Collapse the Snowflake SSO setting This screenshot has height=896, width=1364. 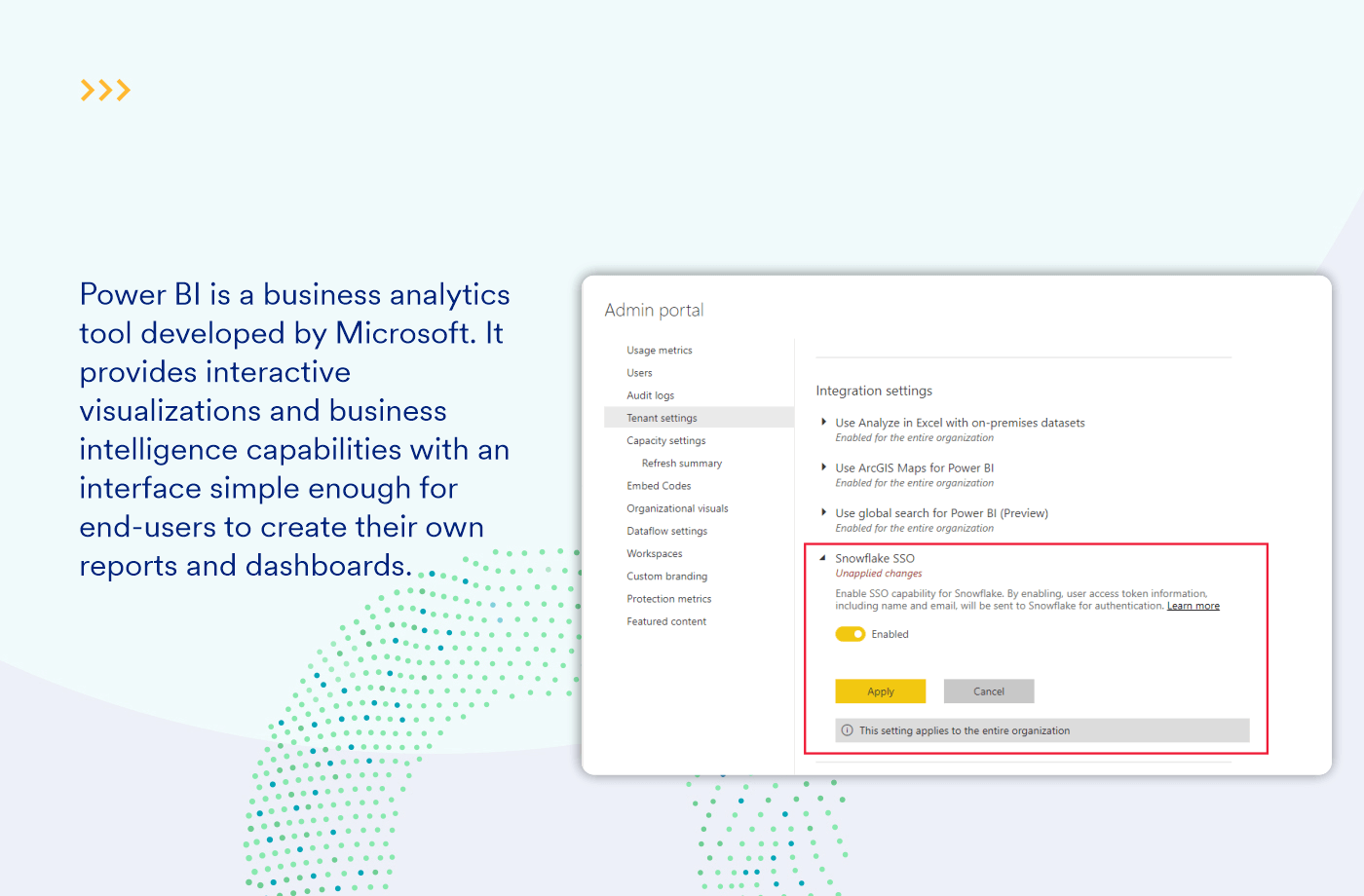[x=823, y=558]
